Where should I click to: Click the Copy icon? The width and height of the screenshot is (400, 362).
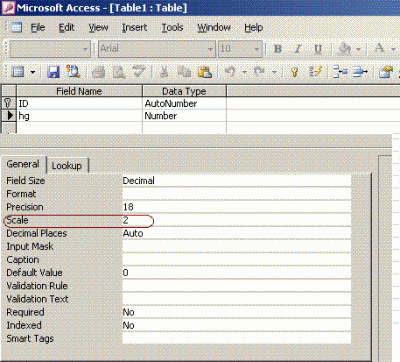(x=184, y=72)
